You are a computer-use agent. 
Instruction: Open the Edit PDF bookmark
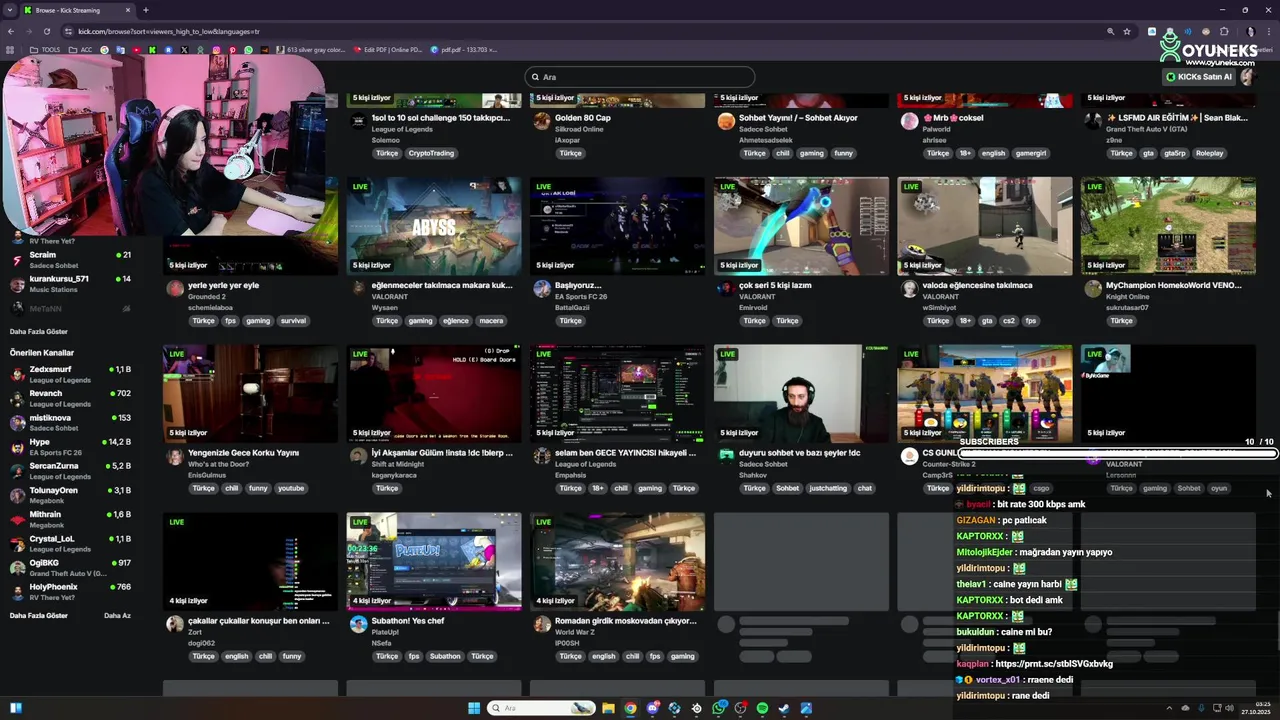click(390, 49)
